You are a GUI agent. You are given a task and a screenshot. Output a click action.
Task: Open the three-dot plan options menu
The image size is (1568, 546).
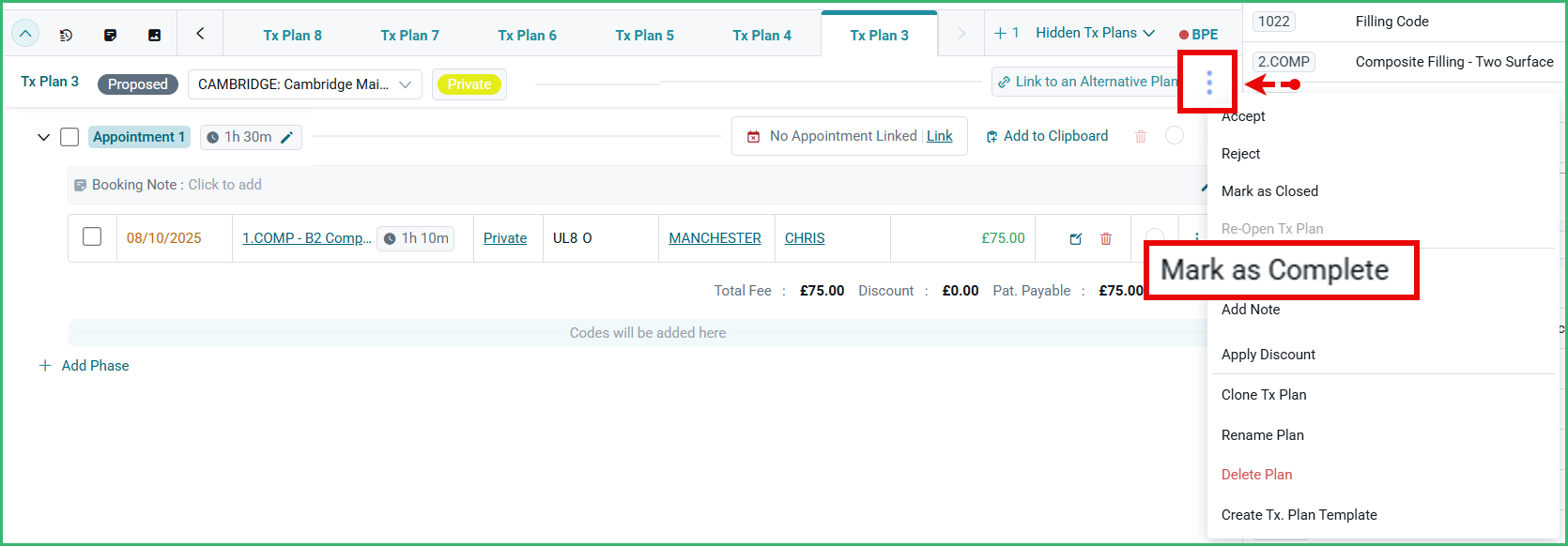(x=1208, y=83)
